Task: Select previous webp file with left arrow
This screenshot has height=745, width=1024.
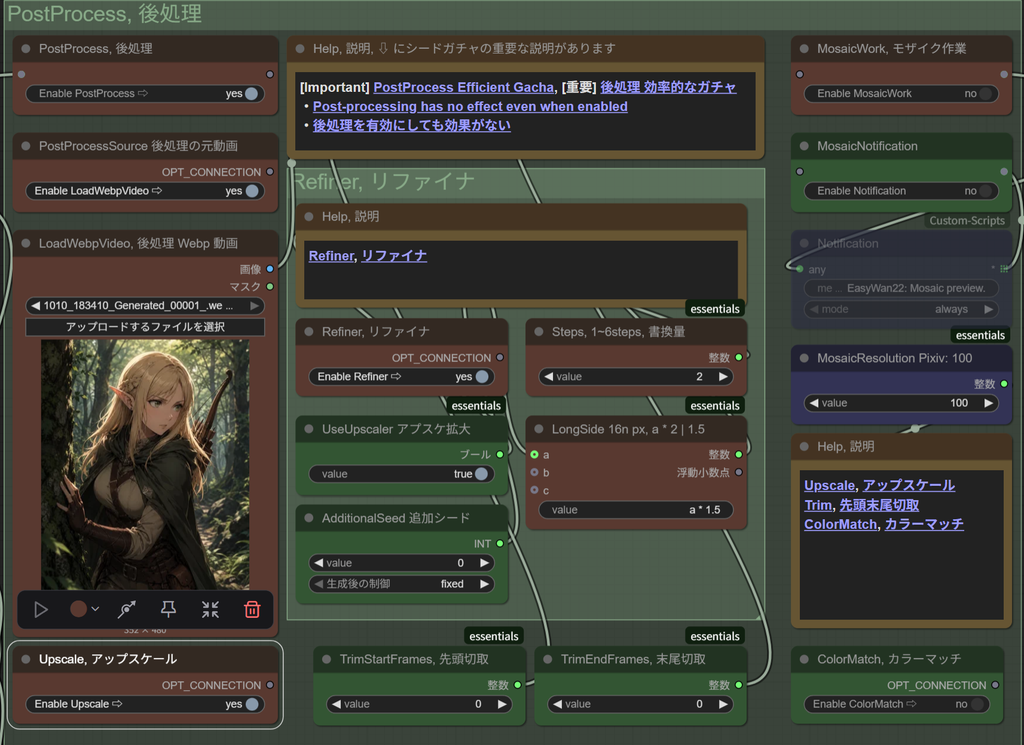Action: [36, 306]
